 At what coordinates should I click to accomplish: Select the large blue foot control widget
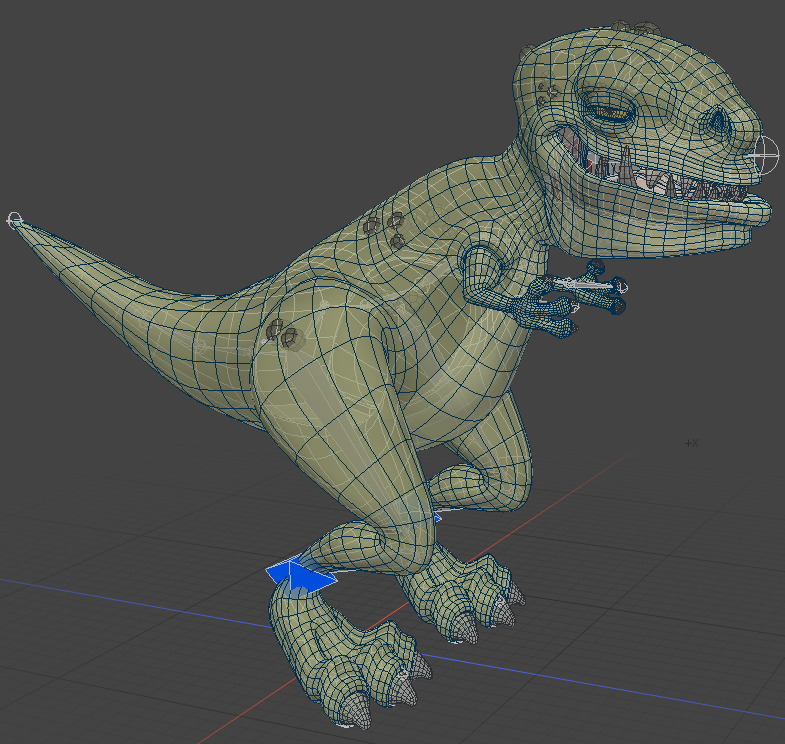tap(300, 575)
